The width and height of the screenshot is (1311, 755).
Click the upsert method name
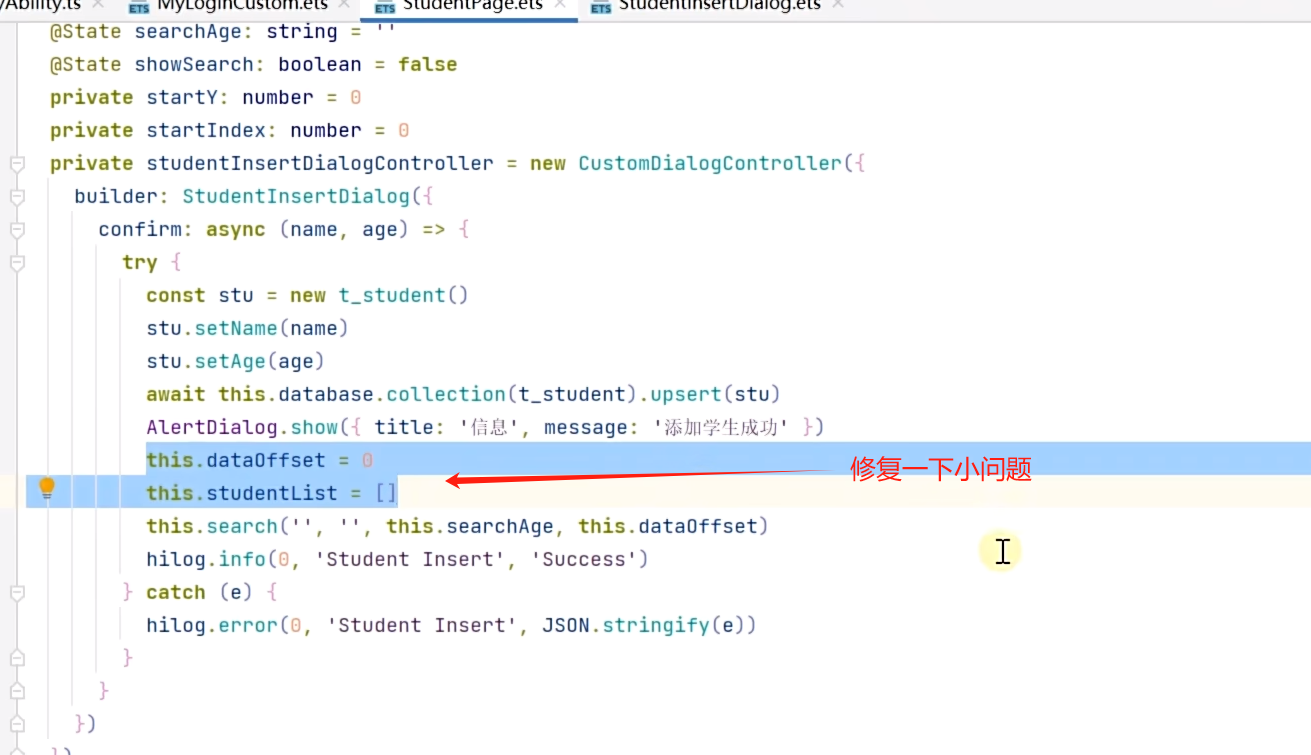click(x=686, y=394)
